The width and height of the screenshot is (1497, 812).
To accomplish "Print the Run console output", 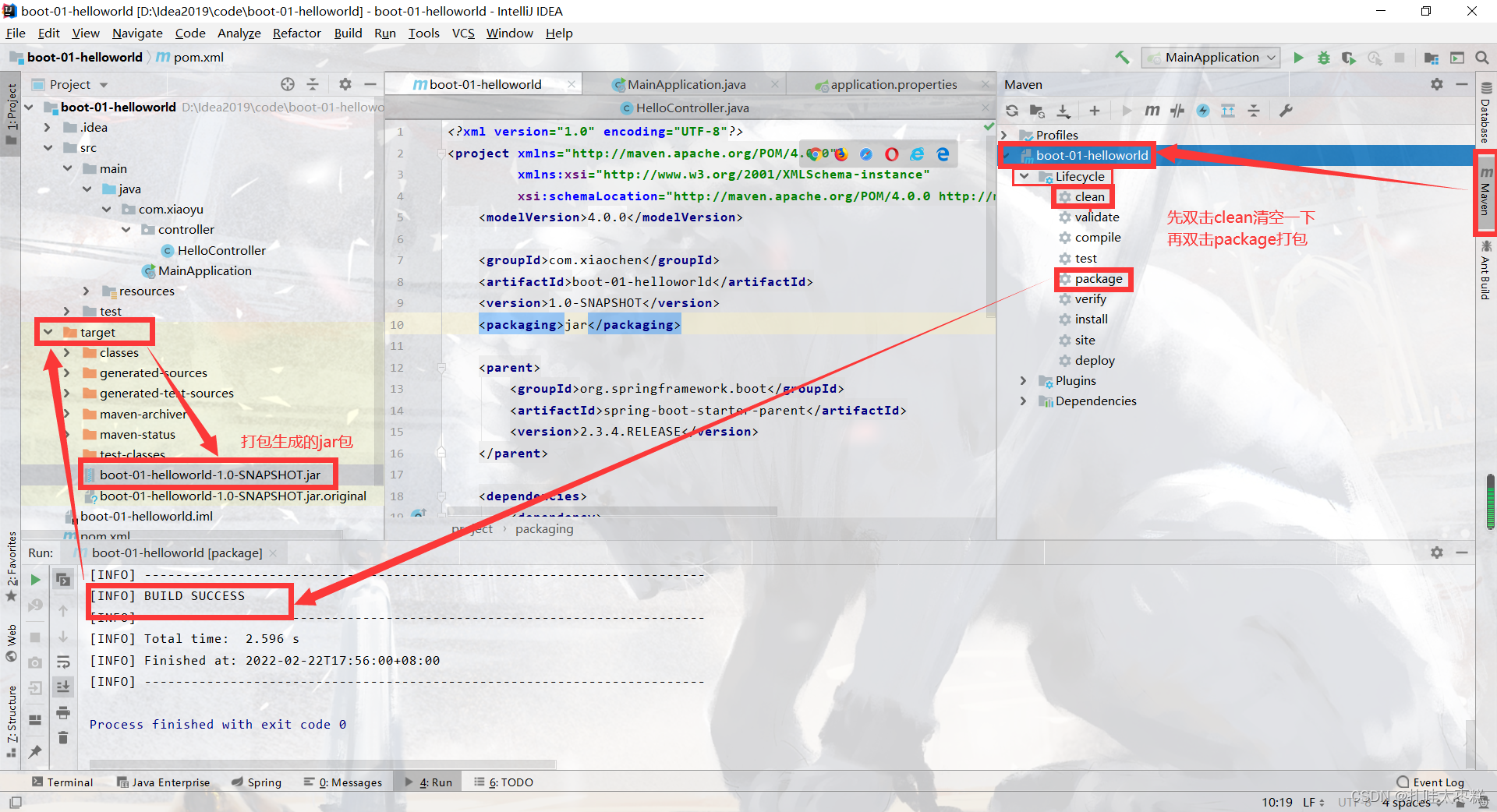I will tap(63, 712).
